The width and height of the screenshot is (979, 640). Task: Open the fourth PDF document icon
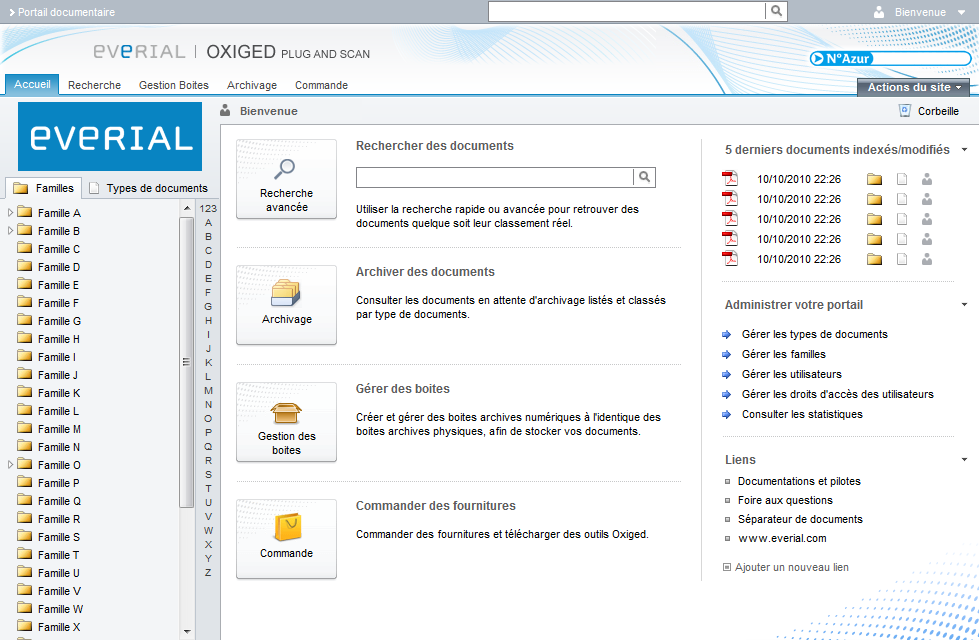[x=730, y=239]
